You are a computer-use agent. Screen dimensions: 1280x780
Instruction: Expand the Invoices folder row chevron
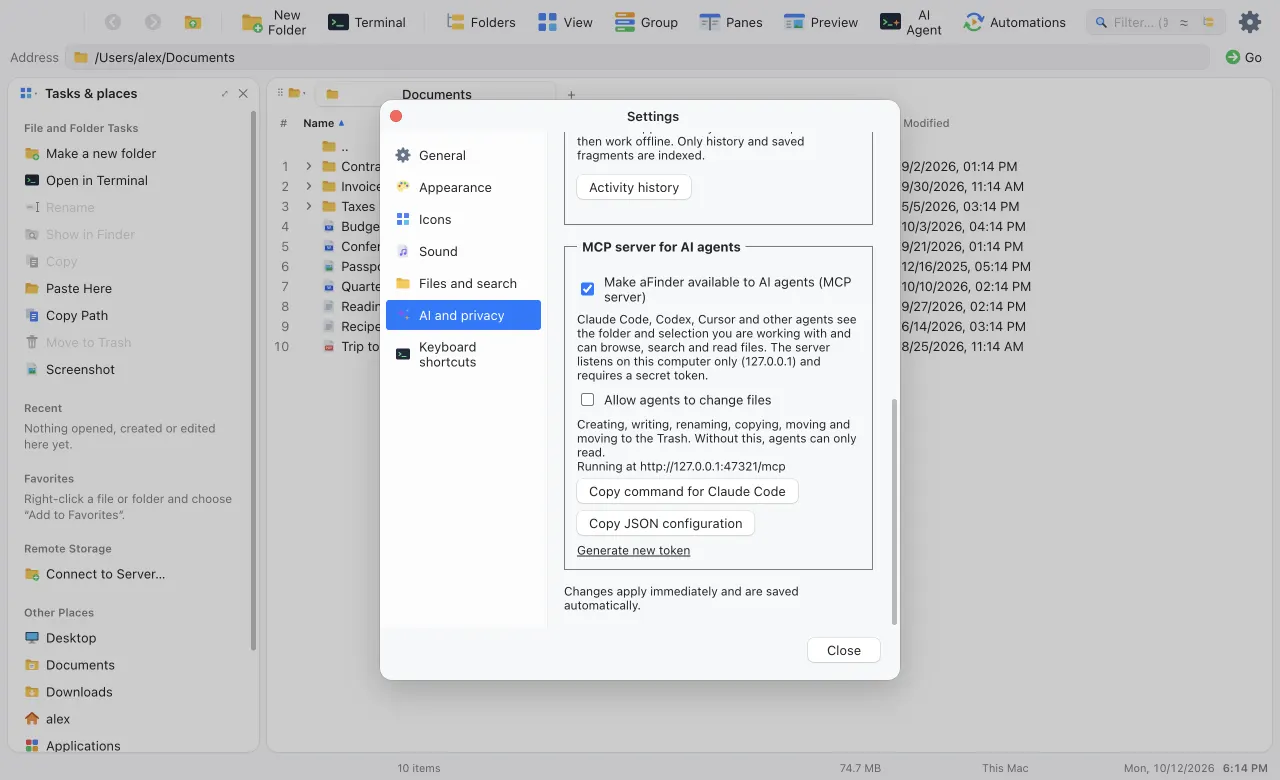click(x=308, y=186)
